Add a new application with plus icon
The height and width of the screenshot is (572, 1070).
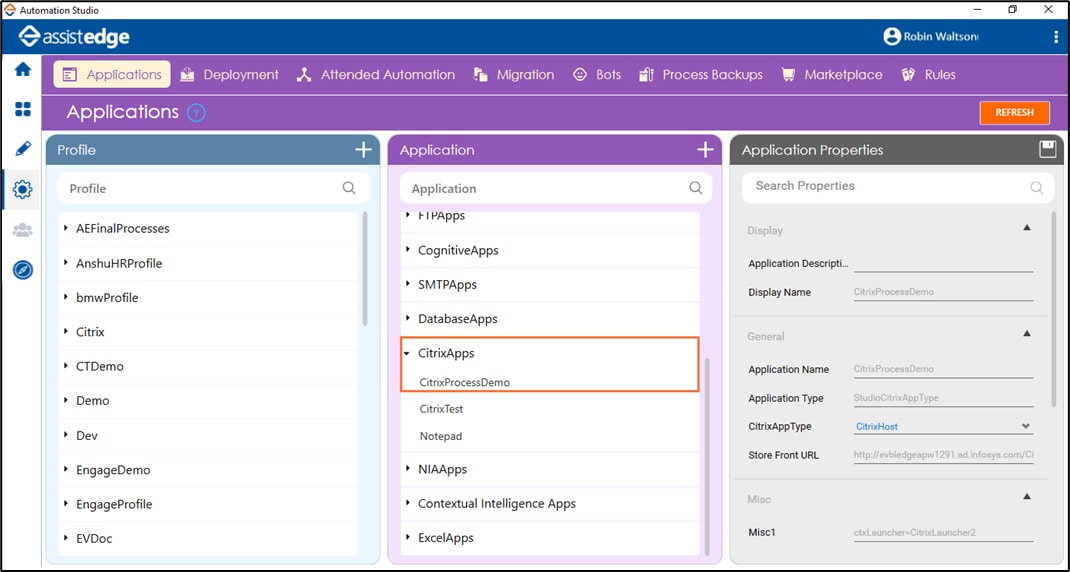(705, 150)
